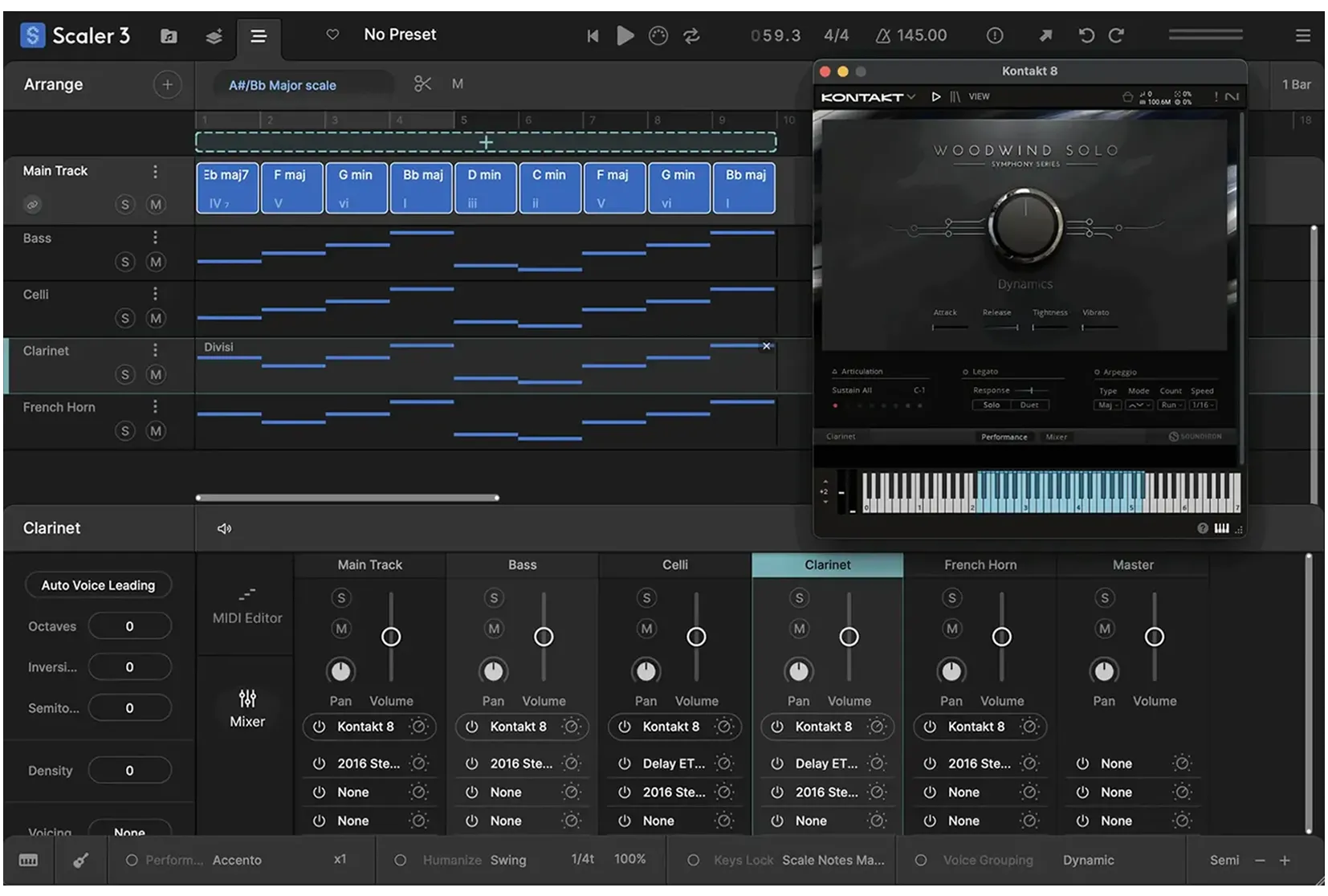This screenshot has height=896, width=1328.
Task: Adjust the Main Track volume fader
Action: (x=391, y=637)
